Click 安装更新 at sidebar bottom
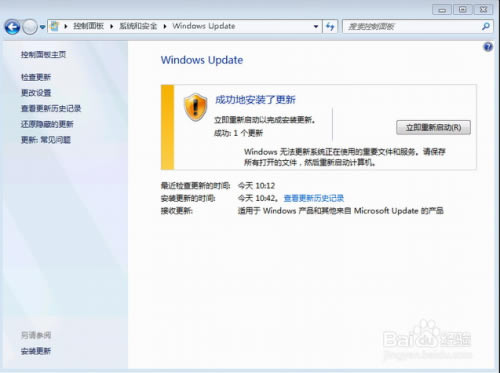The height and width of the screenshot is (373, 500). click(x=36, y=351)
